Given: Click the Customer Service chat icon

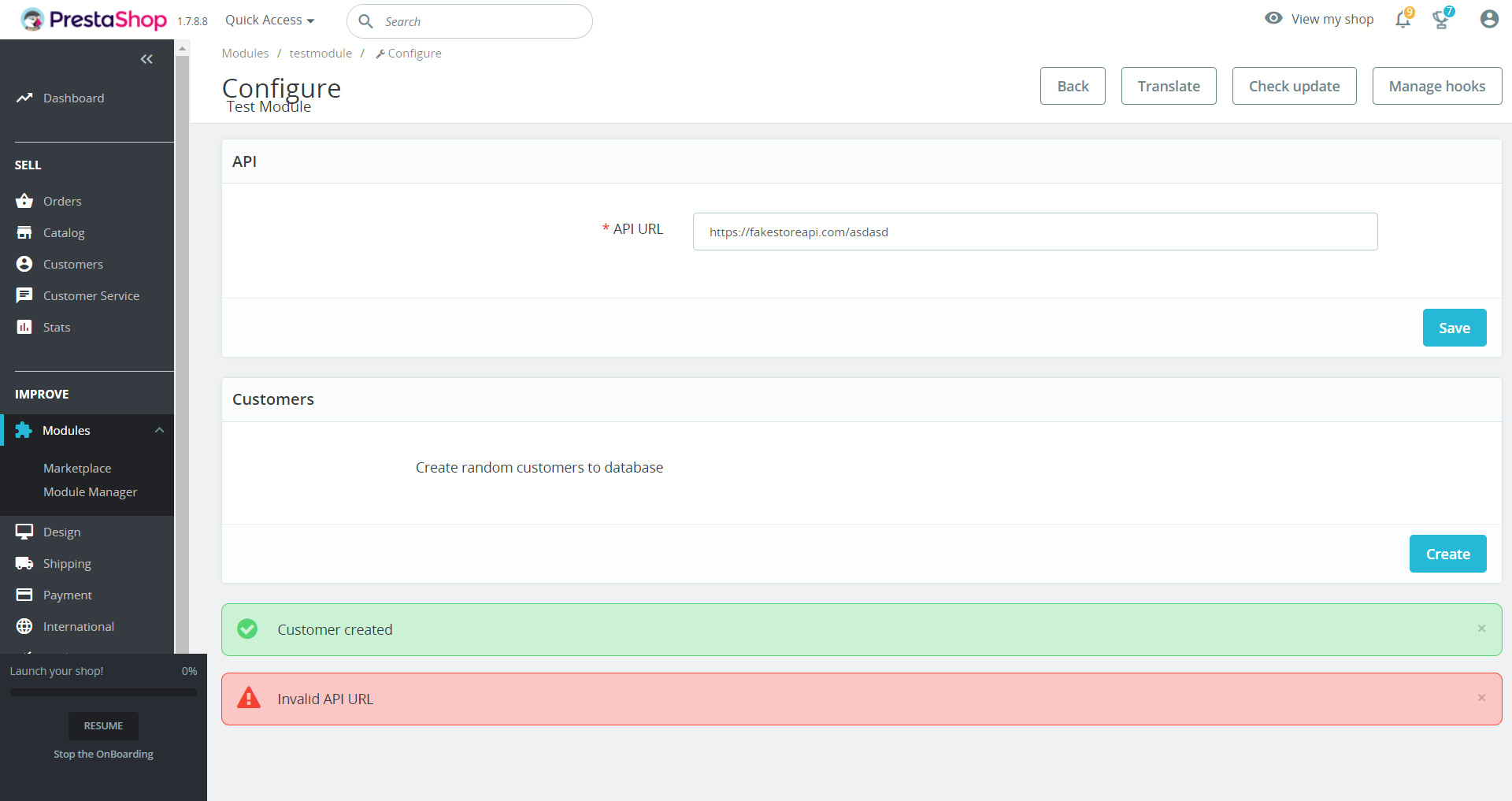Looking at the screenshot, I should point(24,295).
